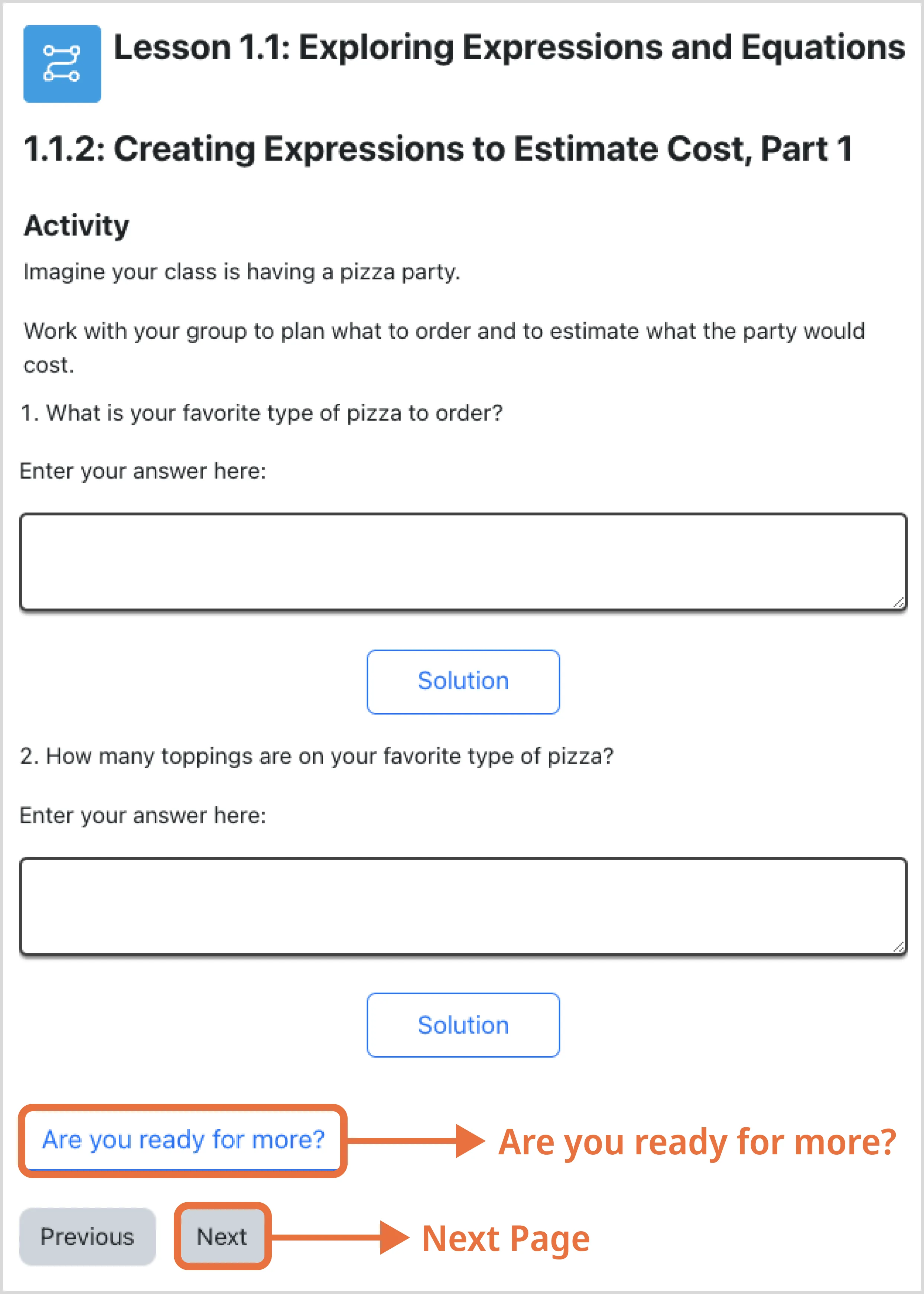The width and height of the screenshot is (924, 1294).
Task: Select the Lesson 1.1 title heading
Action: pyautogui.click(x=509, y=47)
